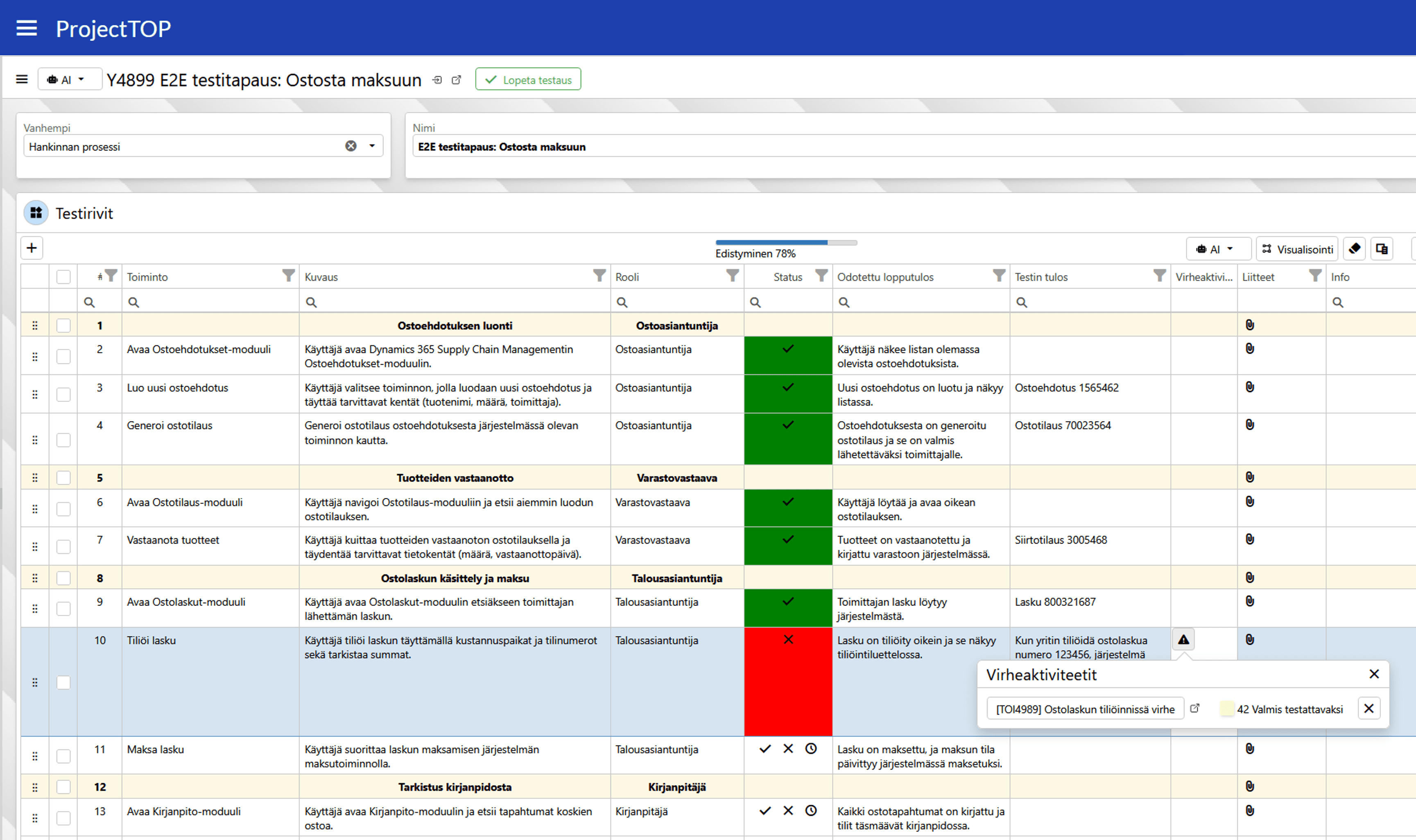Expand the Vanhempi dropdown arrow
1416x840 pixels.
pos(372,146)
